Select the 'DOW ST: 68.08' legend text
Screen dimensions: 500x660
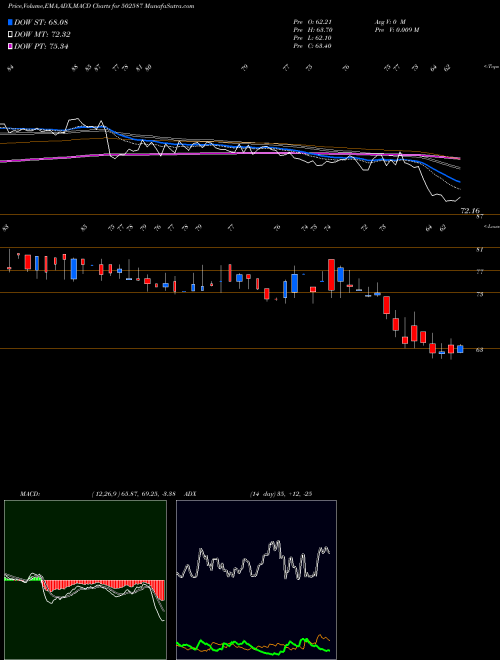click(x=41, y=22)
